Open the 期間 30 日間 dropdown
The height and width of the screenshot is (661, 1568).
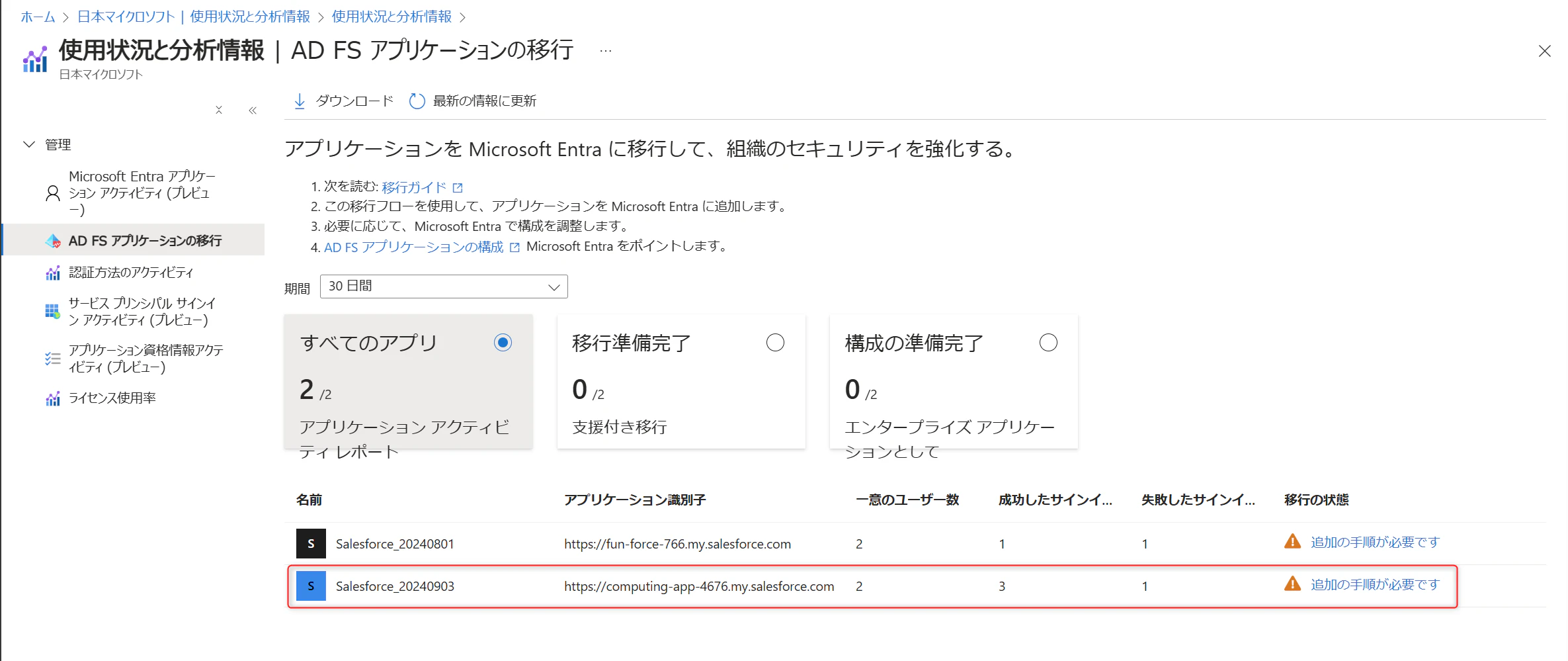[x=444, y=286]
